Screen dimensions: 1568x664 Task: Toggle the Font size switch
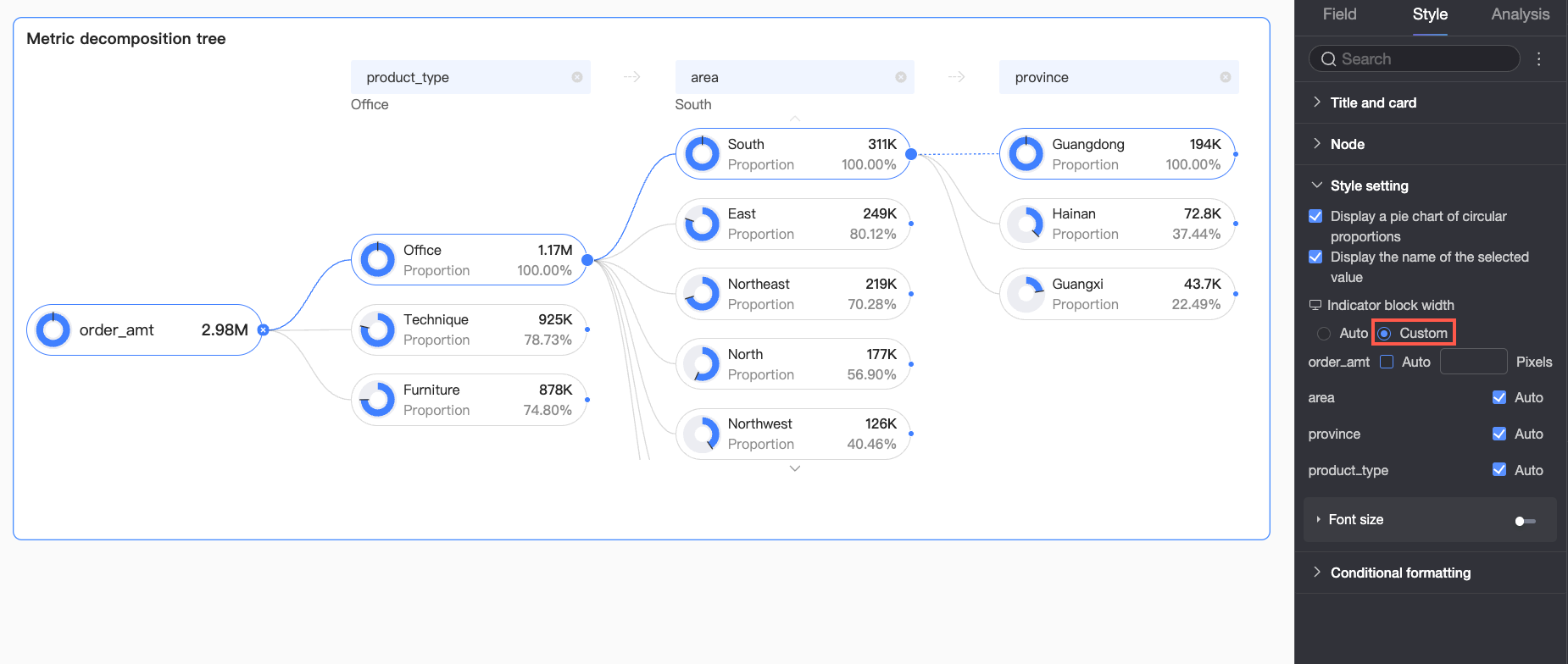(x=1526, y=521)
